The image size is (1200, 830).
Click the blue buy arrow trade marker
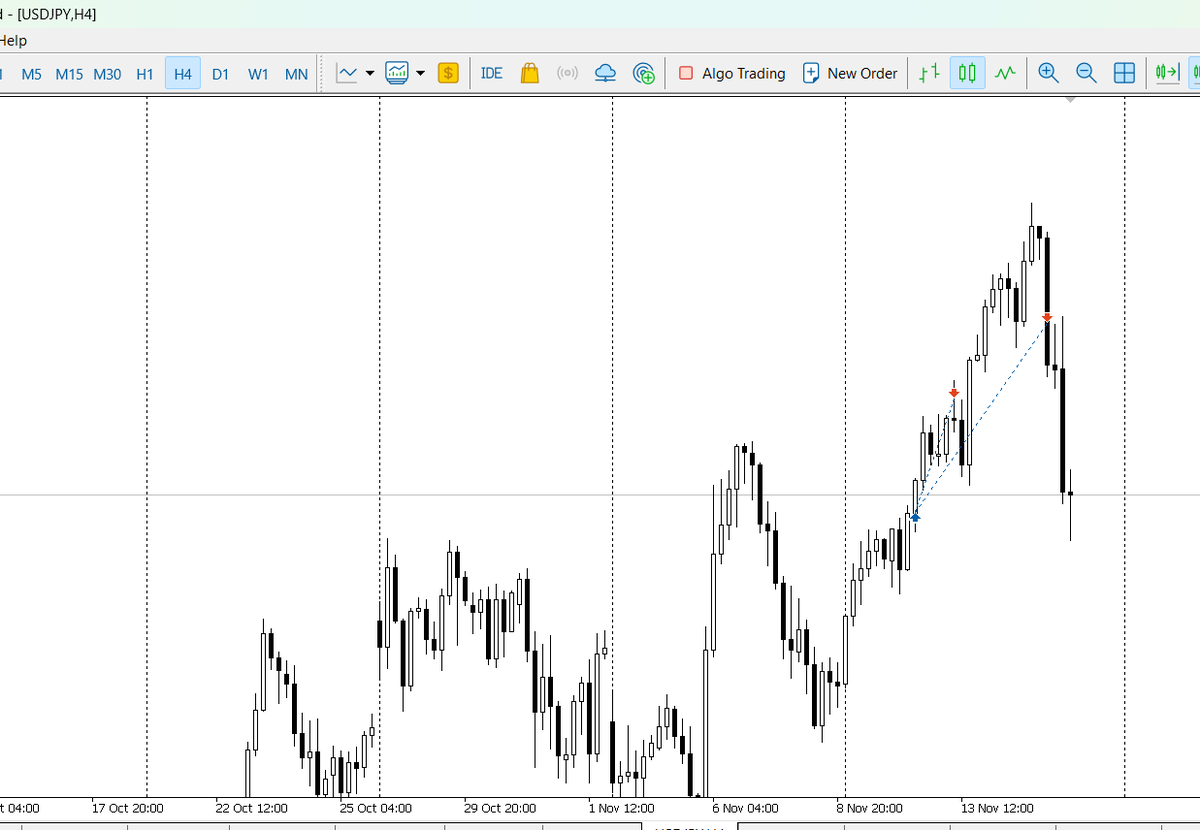coord(915,517)
